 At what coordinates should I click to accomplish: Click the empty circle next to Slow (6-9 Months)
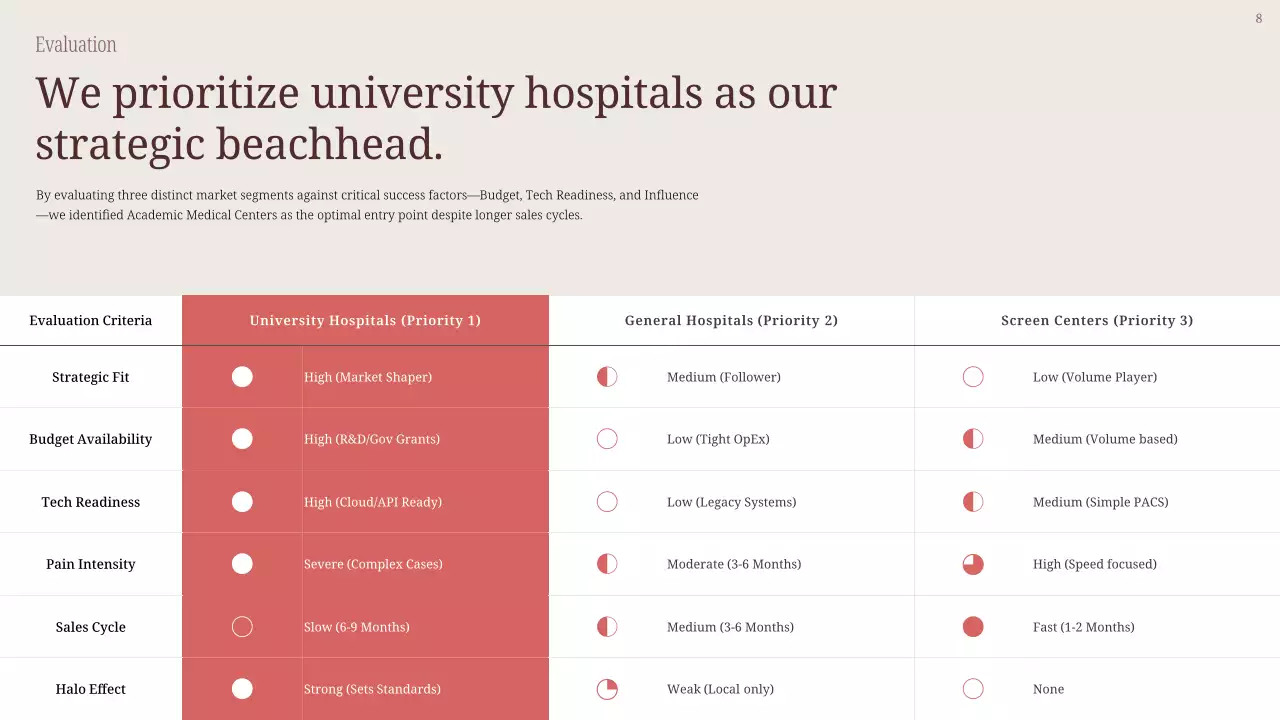coord(242,627)
